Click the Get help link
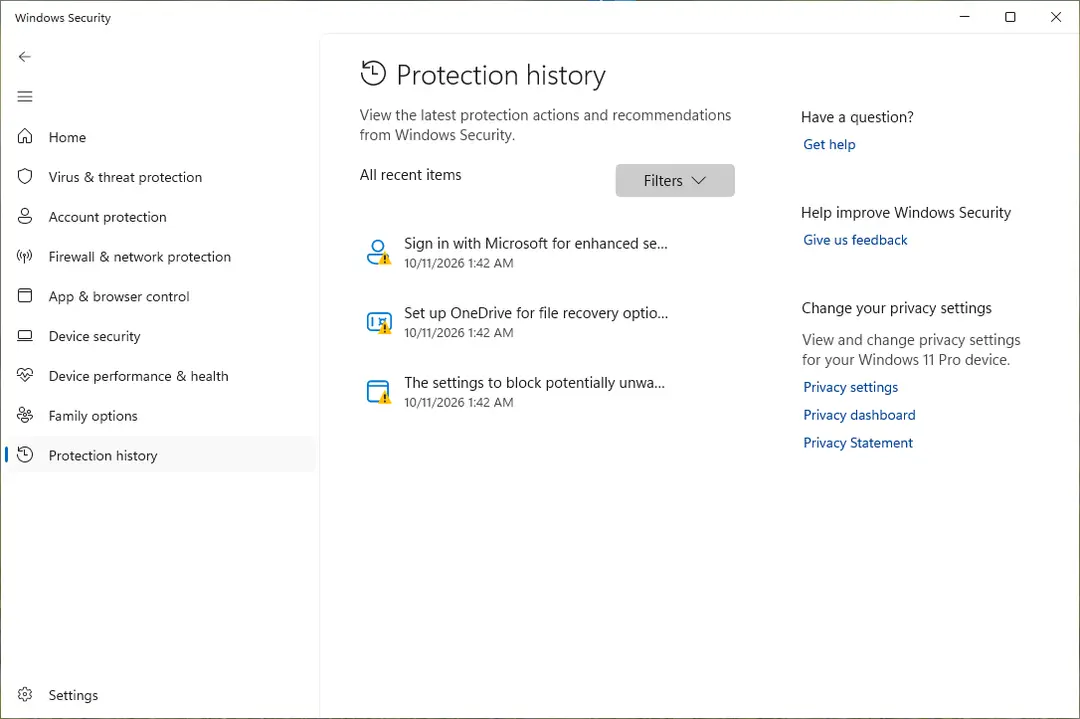This screenshot has height=719, width=1080. [x=829, y=145]
